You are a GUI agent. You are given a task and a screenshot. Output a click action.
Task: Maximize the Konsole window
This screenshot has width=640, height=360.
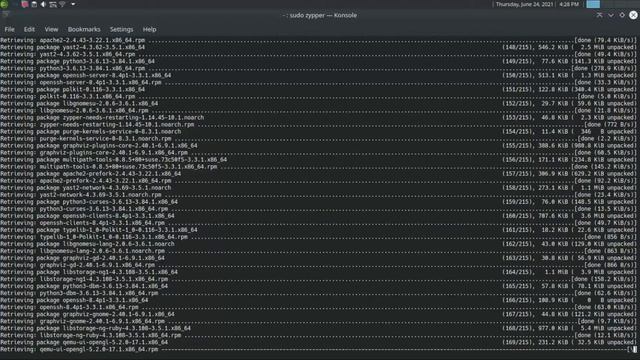click(x=622, y=15)
